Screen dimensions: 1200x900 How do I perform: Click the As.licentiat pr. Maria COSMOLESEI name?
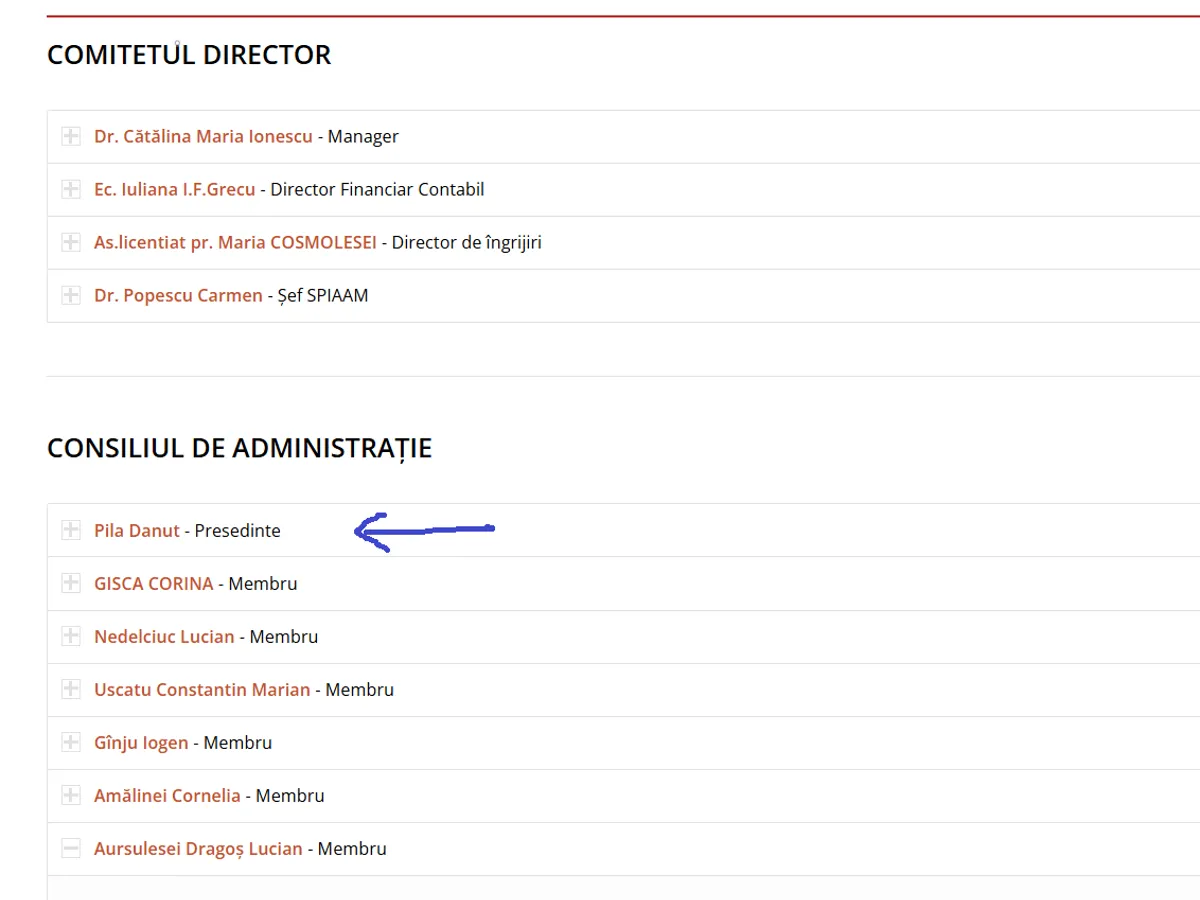235,243
